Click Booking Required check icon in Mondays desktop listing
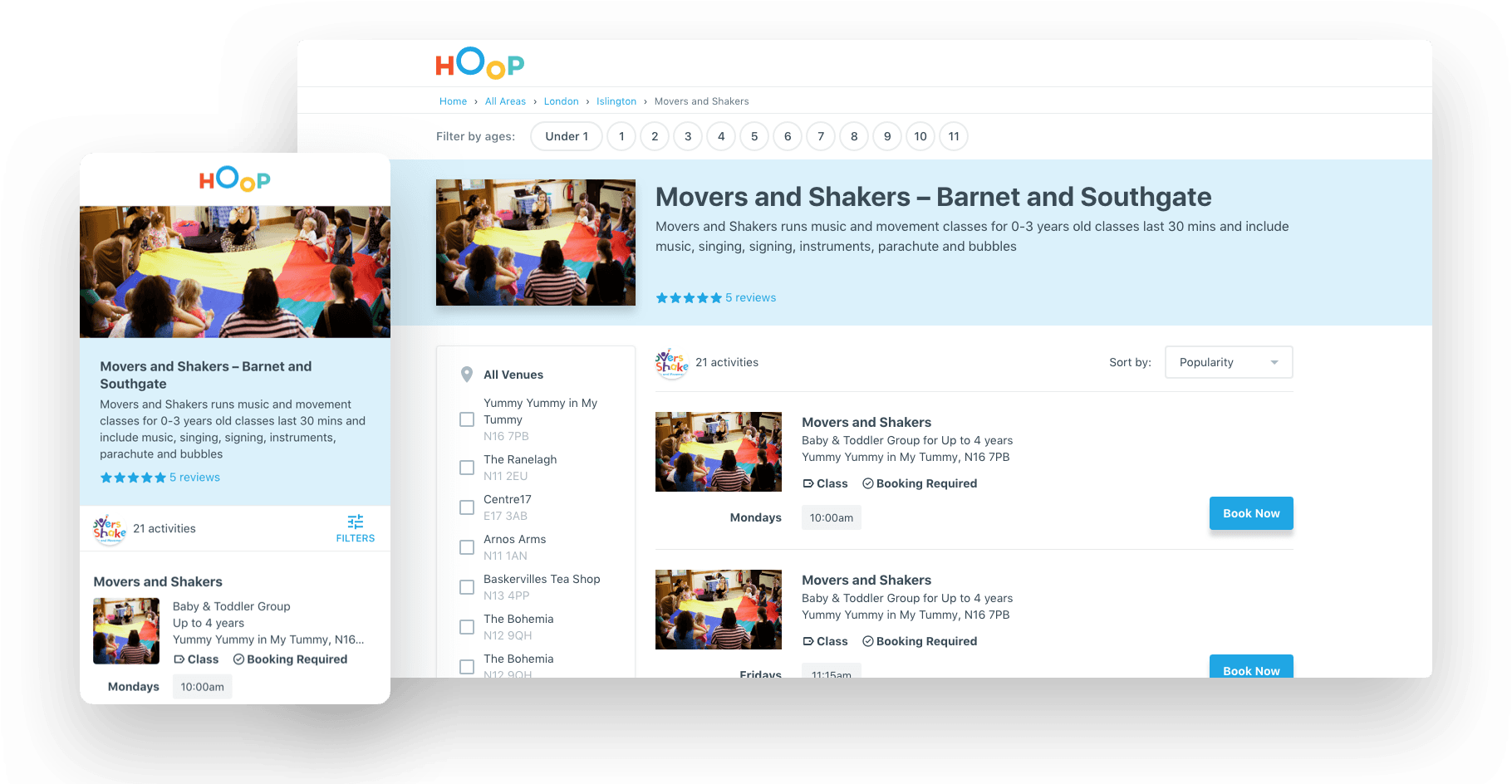This screenshot has width=1512, height=784. (867, 483)
